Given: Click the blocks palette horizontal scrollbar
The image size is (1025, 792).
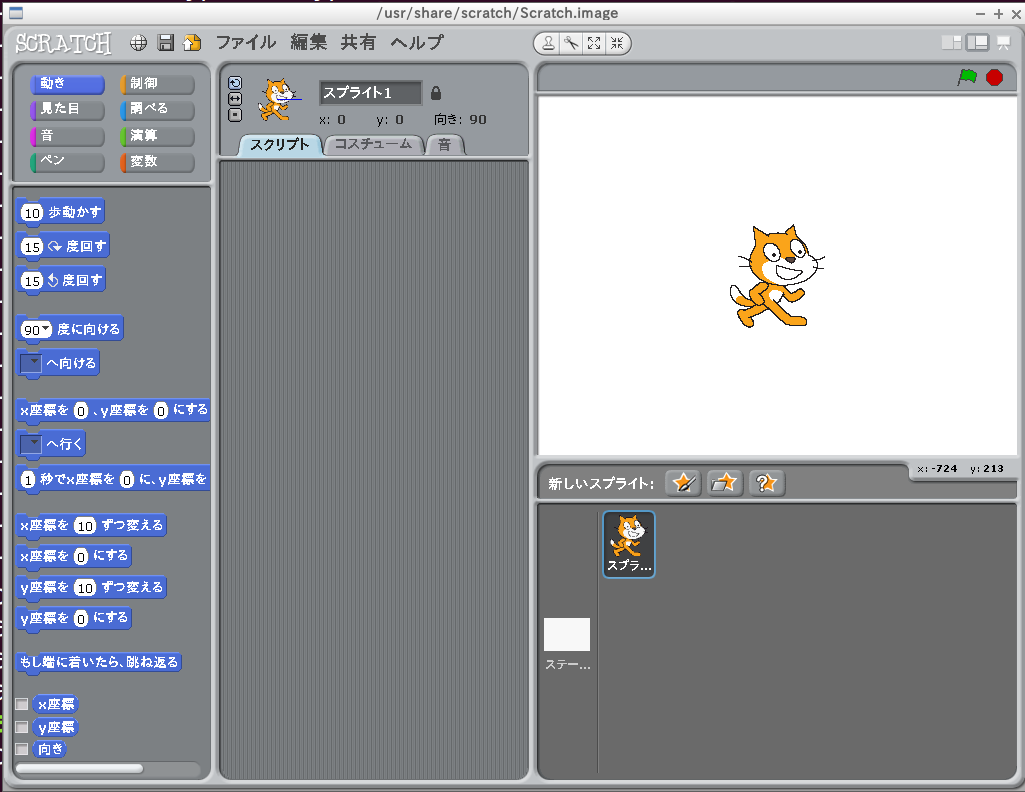Looking at the screenshot, I should click(79, 768).
